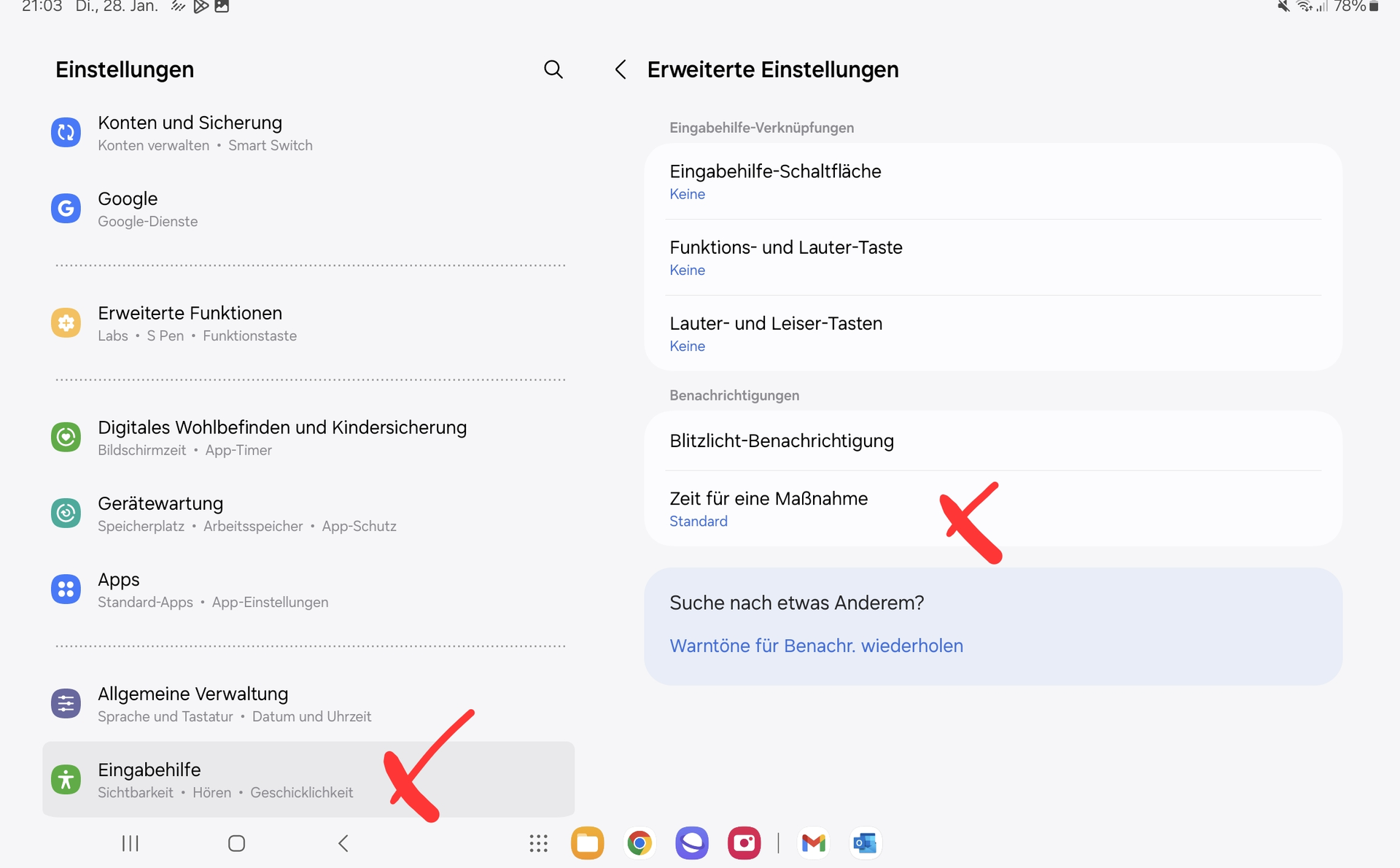
Task: Tap the Konten und Sicherung icon
Action: (66, 133)
